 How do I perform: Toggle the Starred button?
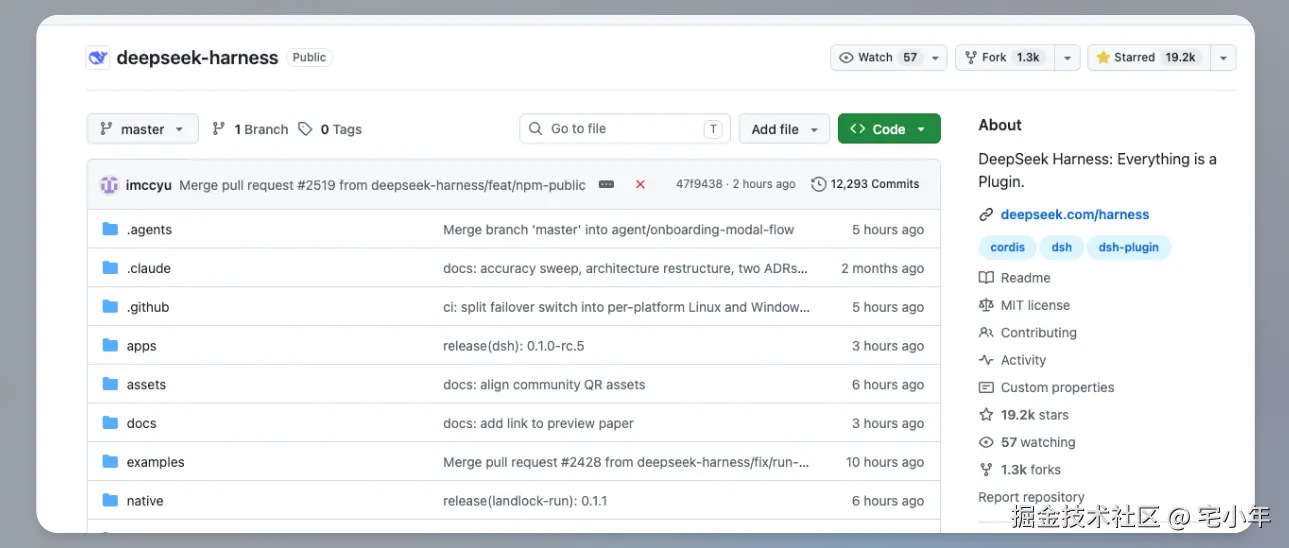1148,58
